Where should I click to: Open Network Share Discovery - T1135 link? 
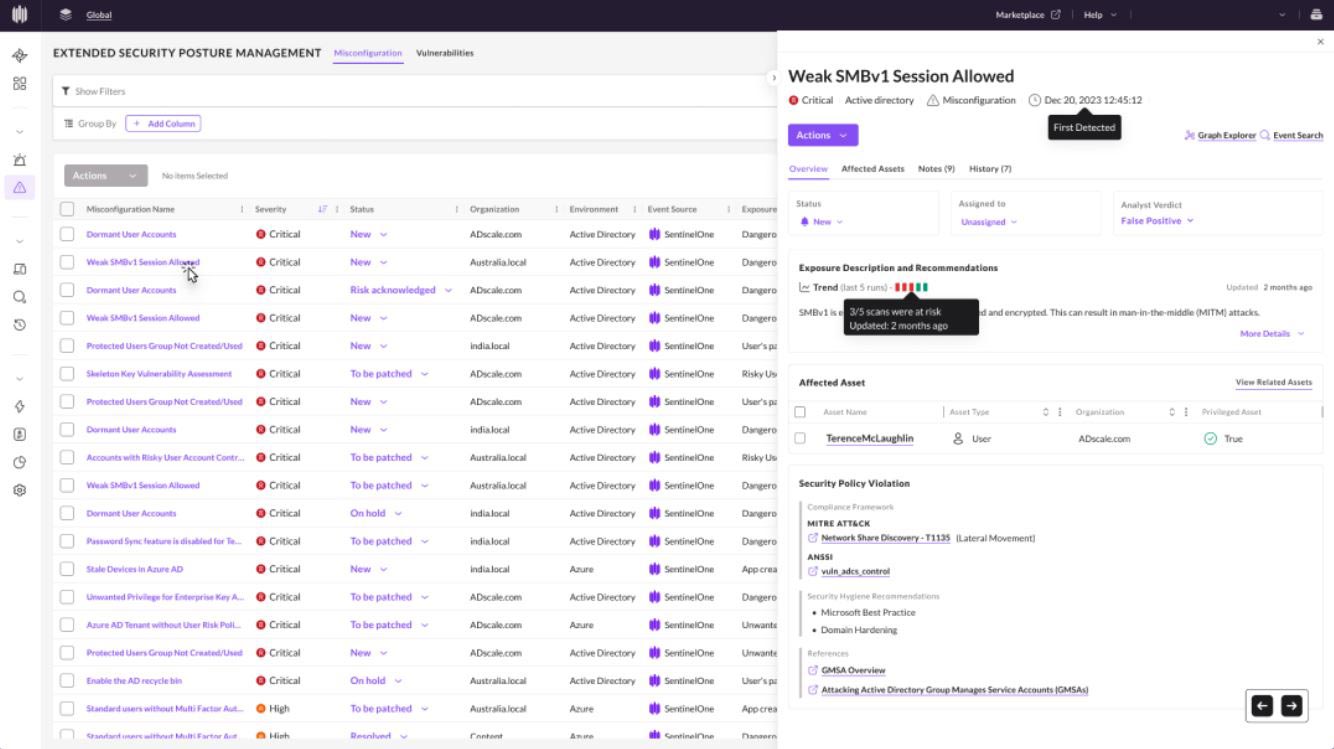point(886,538)
